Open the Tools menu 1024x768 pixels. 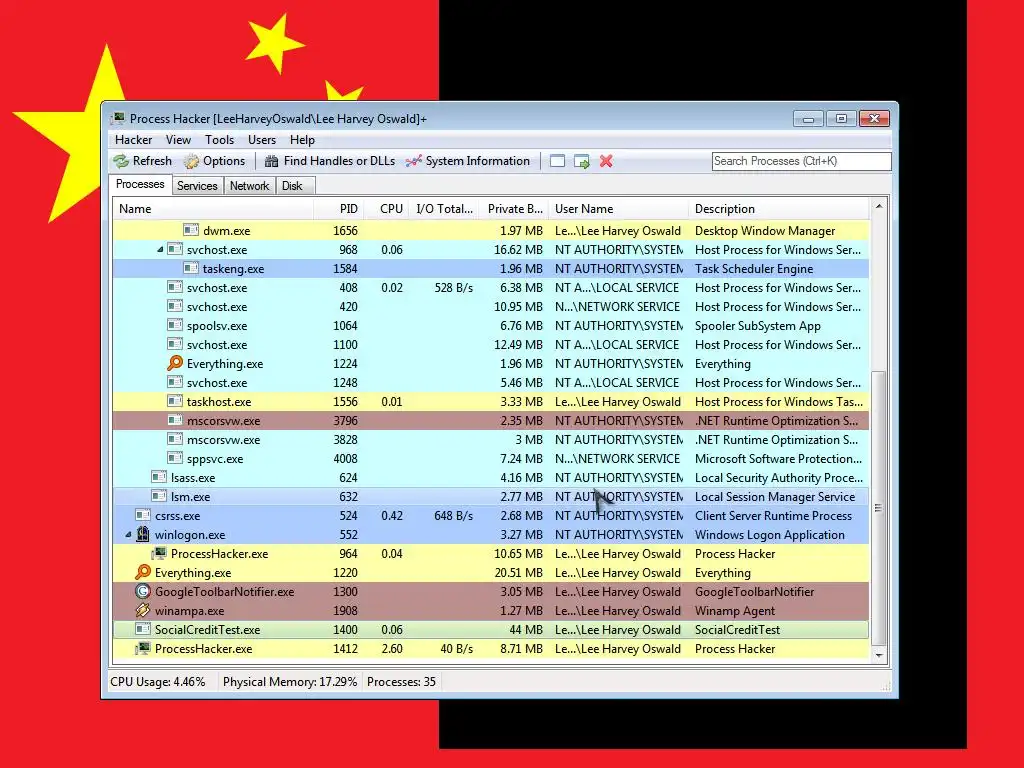pyautogui.click(x=219, y=140)
